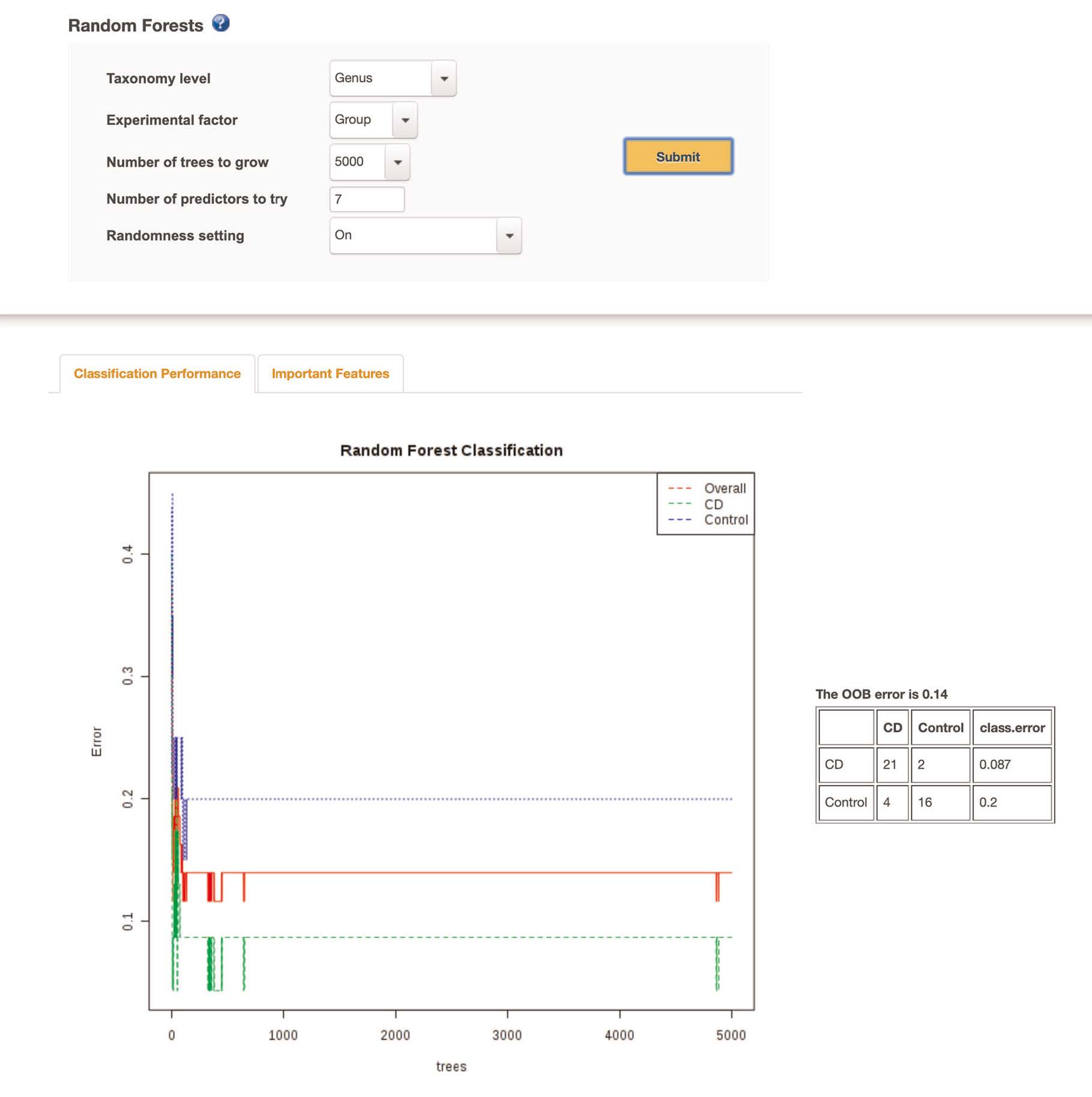This screenshot has height=1097, width=1092.
Task: Click the 'Random Forest Classification' chart title
Action: point(451,450)
